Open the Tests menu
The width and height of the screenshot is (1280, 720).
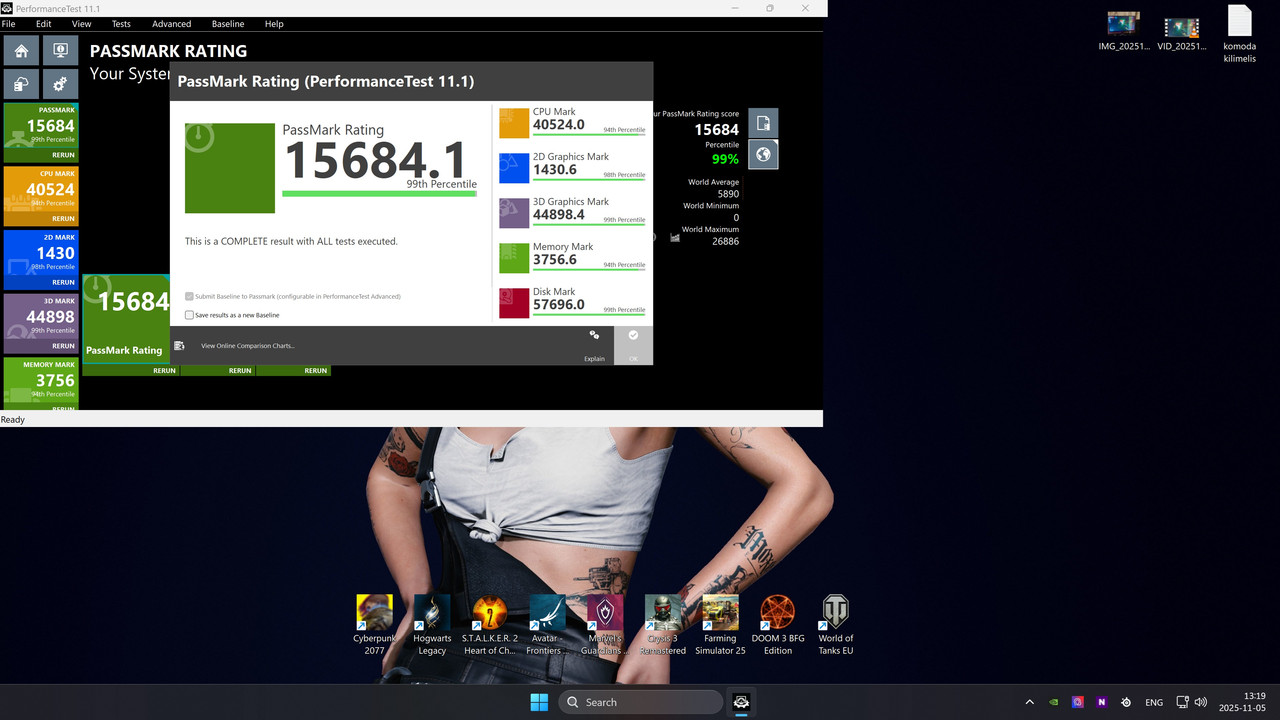point(121,24)
